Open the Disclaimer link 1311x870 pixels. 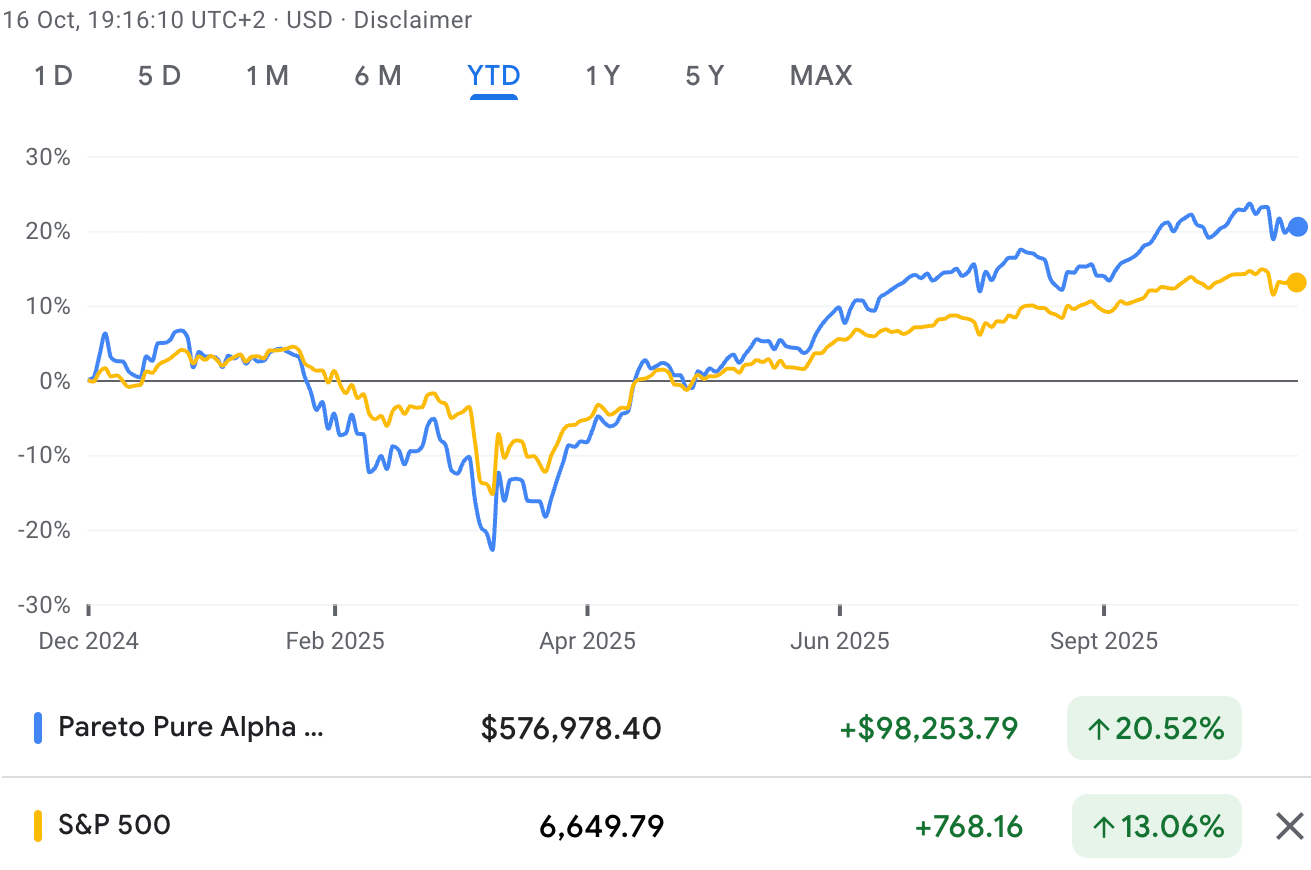pos(412,19)
